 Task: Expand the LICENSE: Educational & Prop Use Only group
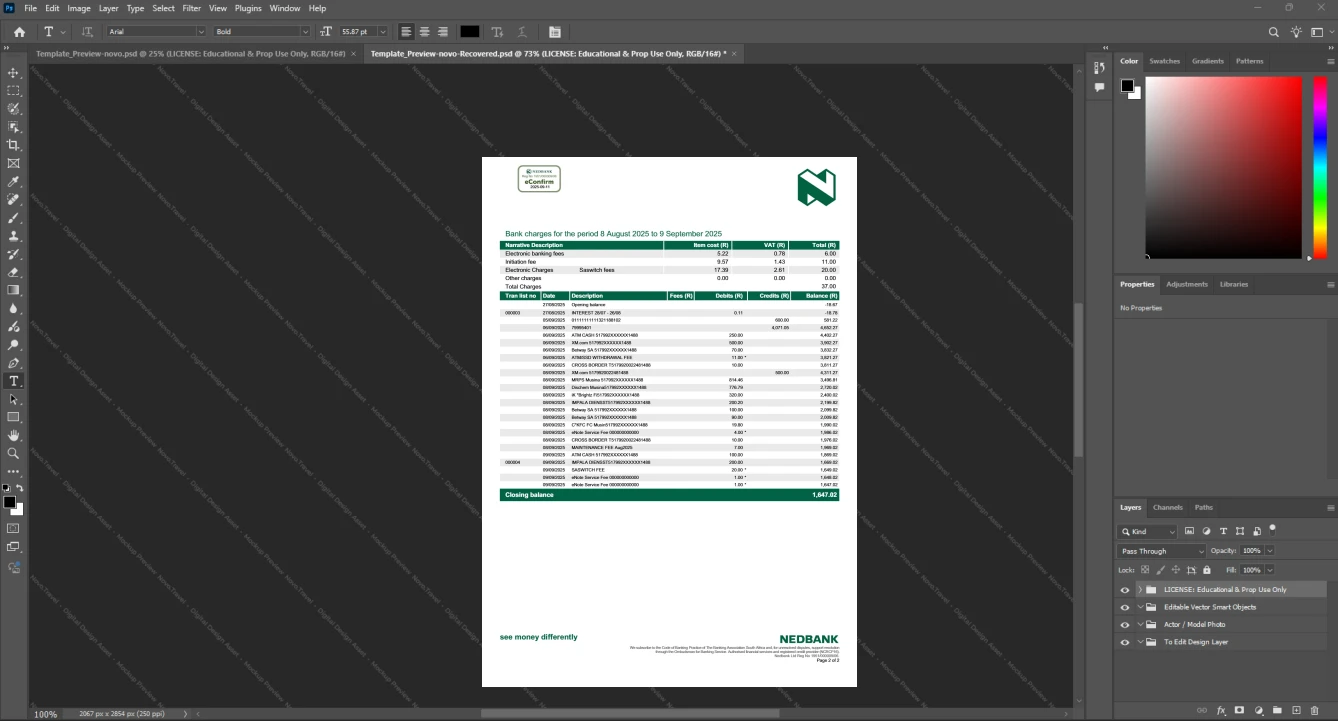point(1140,590)
